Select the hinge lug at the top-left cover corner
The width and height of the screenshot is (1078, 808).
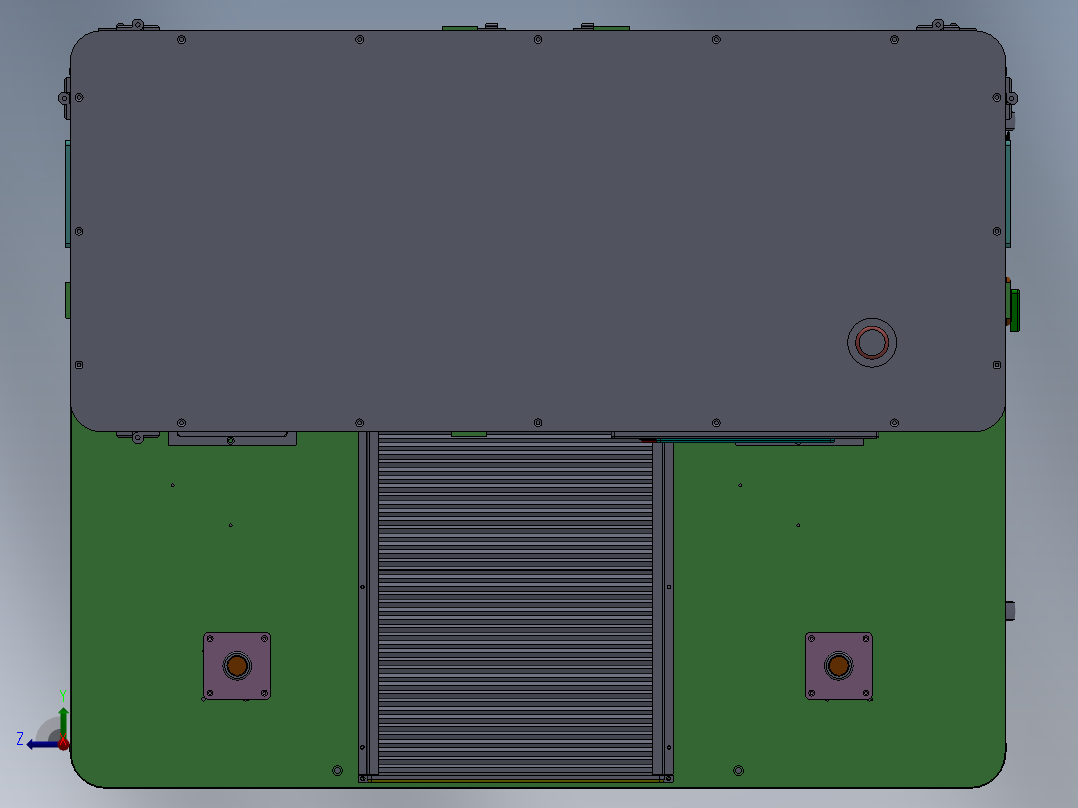(138, 25)
